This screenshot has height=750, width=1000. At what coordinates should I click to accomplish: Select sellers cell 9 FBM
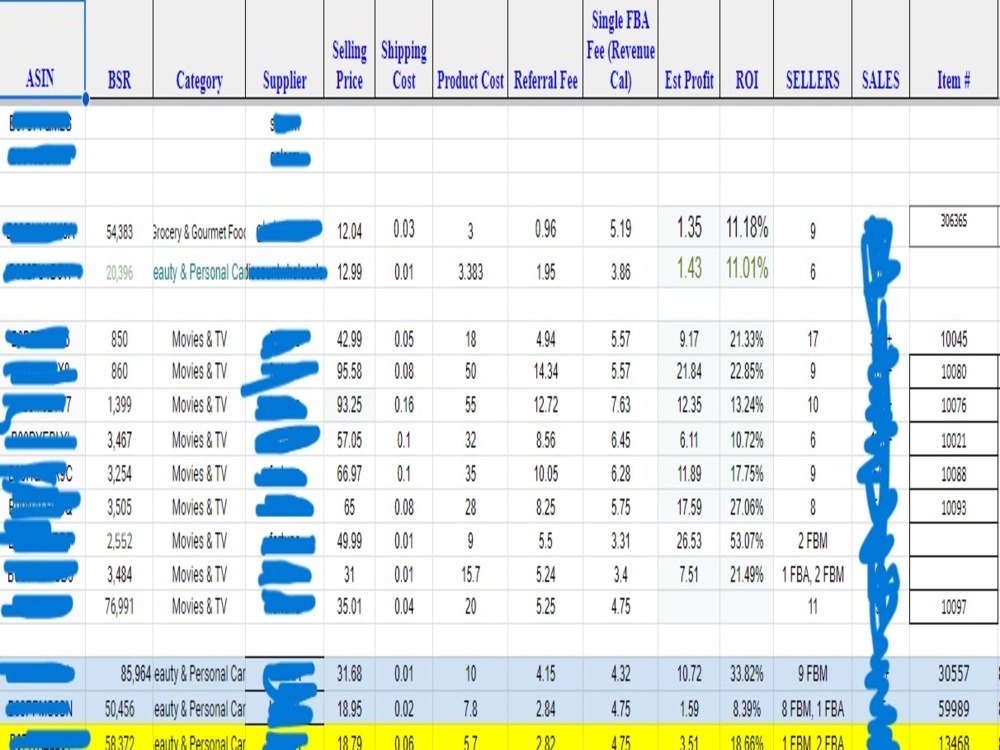[812, 673]
